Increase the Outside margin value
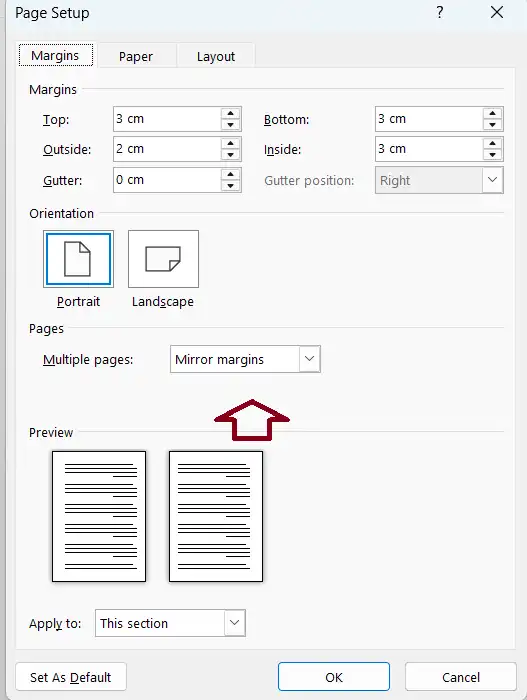This screenshot has width=527, height=700. 230,143
